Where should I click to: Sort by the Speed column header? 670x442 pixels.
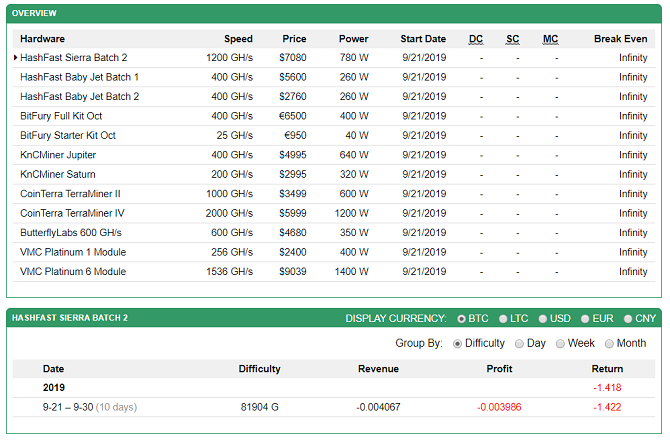tap(238, 39)
